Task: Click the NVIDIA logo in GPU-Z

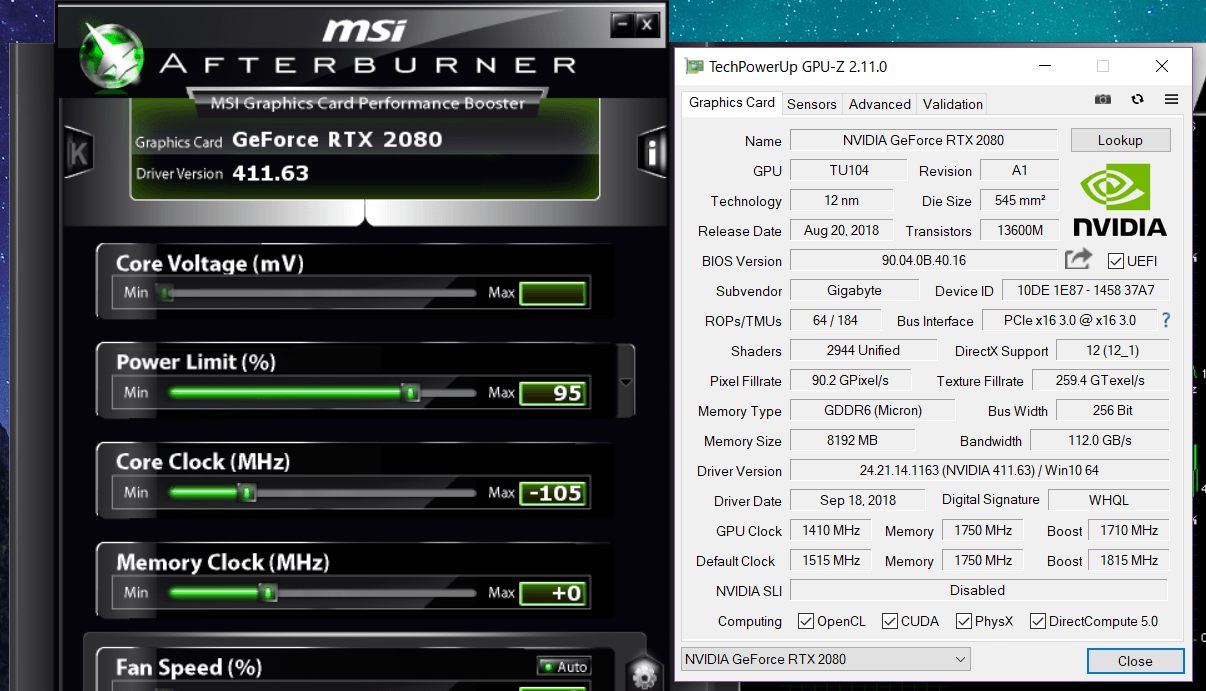Action: [x=1119, y=200]
